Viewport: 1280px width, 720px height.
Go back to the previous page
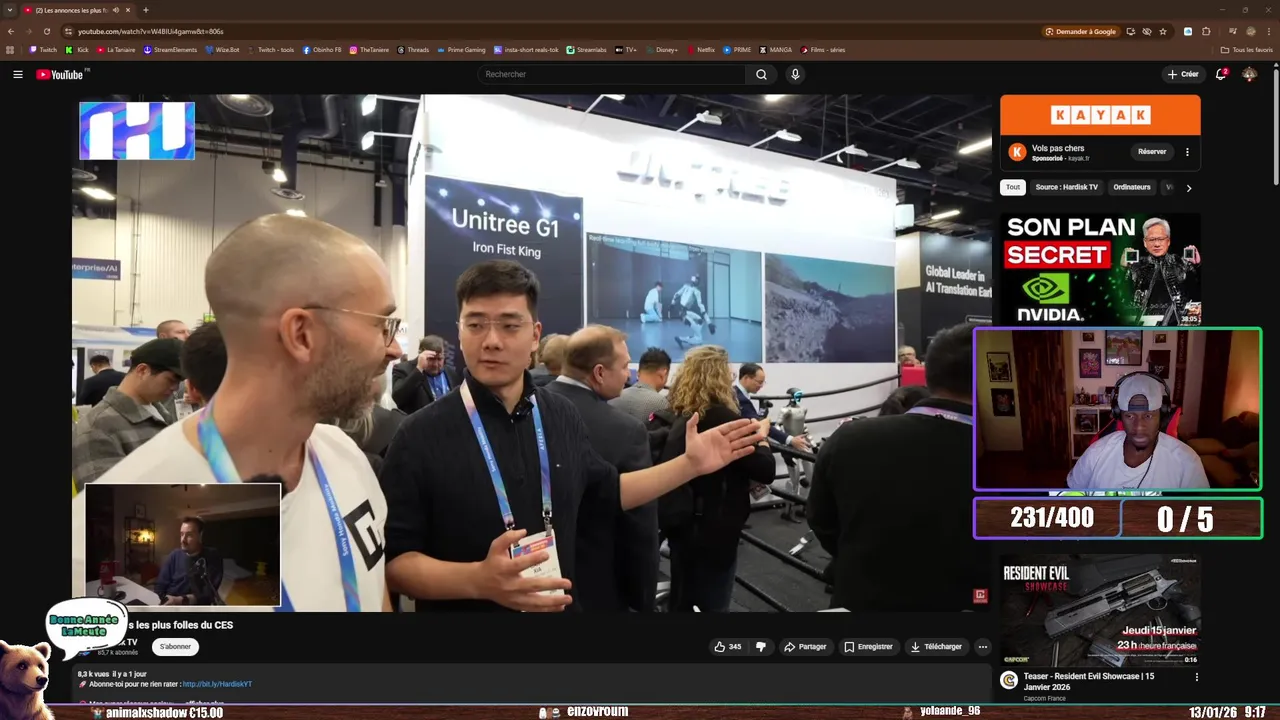[x=11, y=31]
